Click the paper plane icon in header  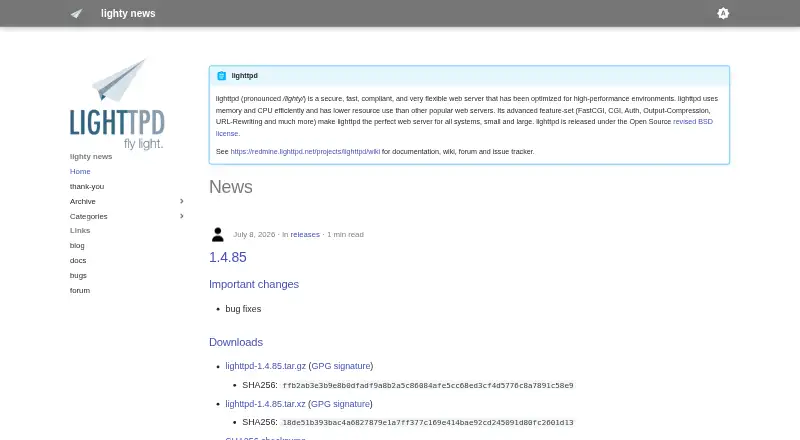pyautogui.click(x=77, y=13)
